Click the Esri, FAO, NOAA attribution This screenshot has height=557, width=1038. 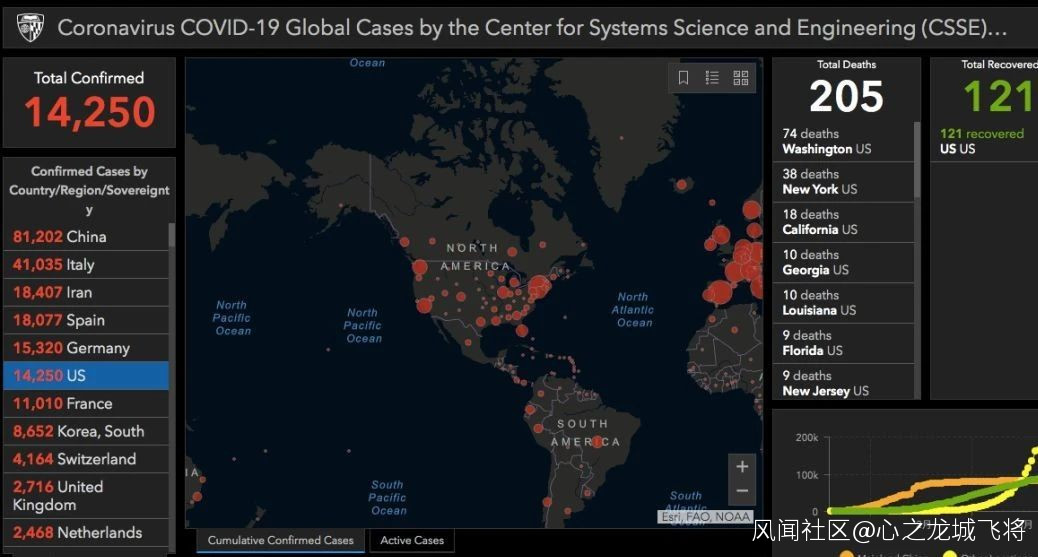pos(706,517)
